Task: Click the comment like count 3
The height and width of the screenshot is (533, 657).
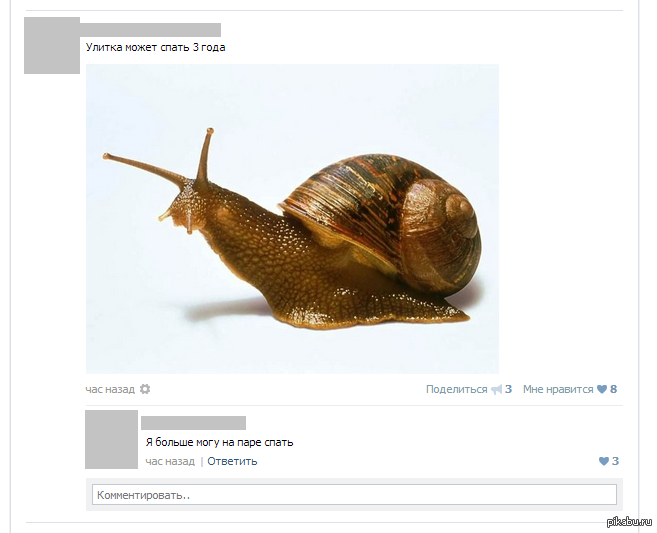Action: pos(615,461)
